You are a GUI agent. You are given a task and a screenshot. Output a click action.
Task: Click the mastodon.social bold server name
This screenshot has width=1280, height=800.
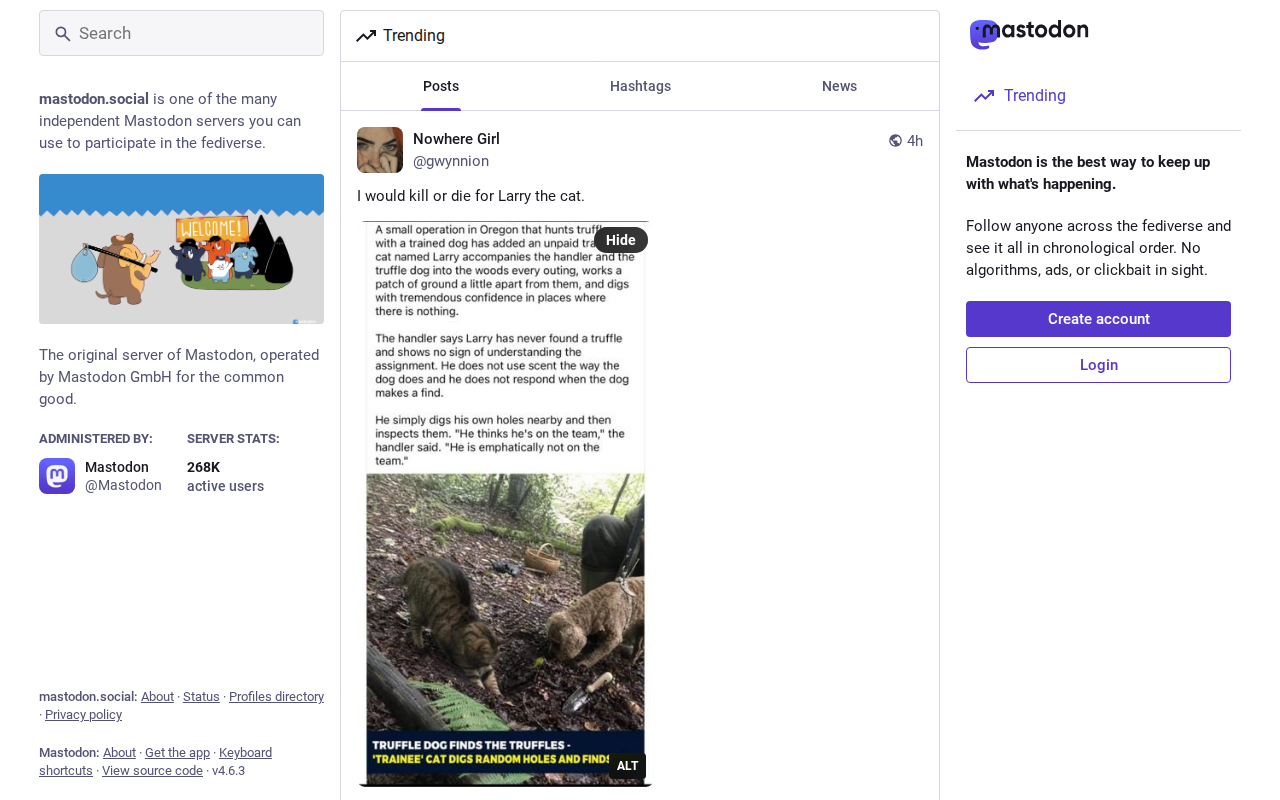[x=94, y=99]
